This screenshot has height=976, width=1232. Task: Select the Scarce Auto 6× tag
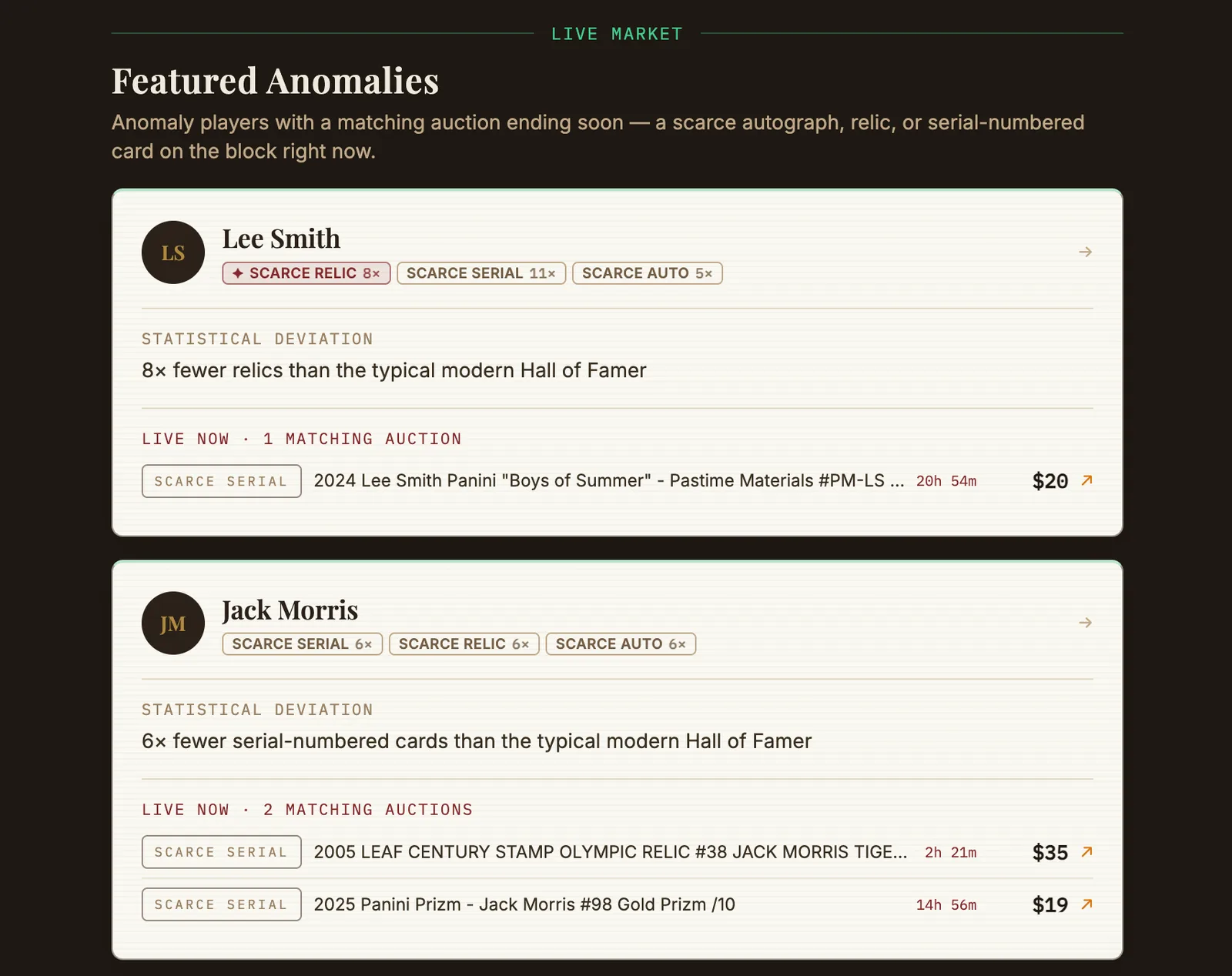621,644
